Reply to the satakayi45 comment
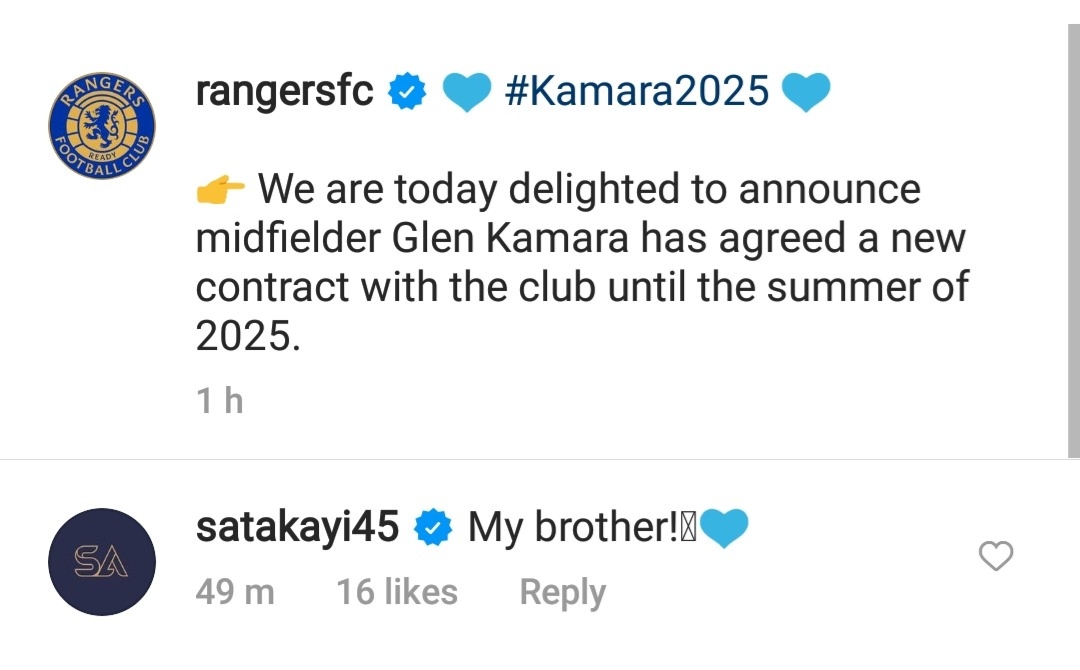The height and width of the screenshot is (670, 1080). coord(563,592)
